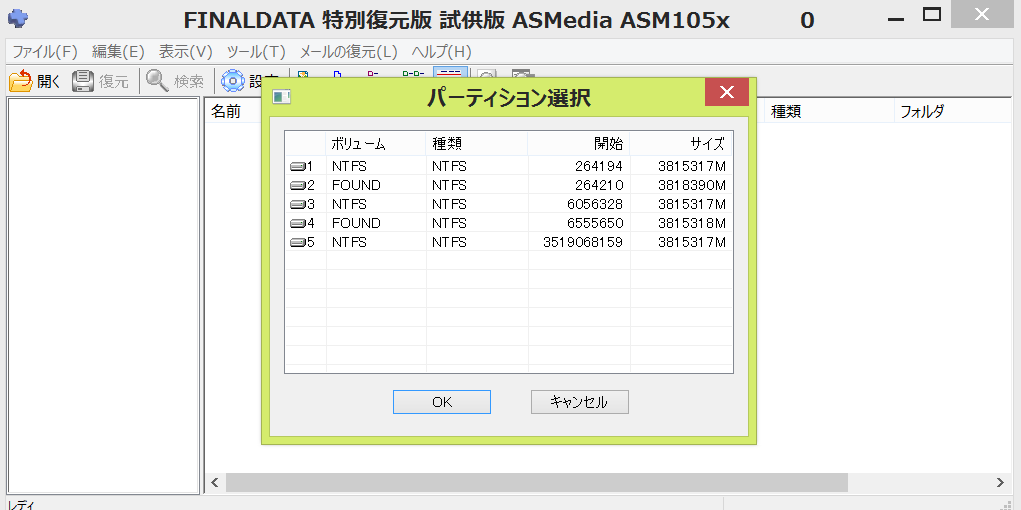Select the drive icon for partition 5
Screen dimensions: 1021x510
point(297,242)
